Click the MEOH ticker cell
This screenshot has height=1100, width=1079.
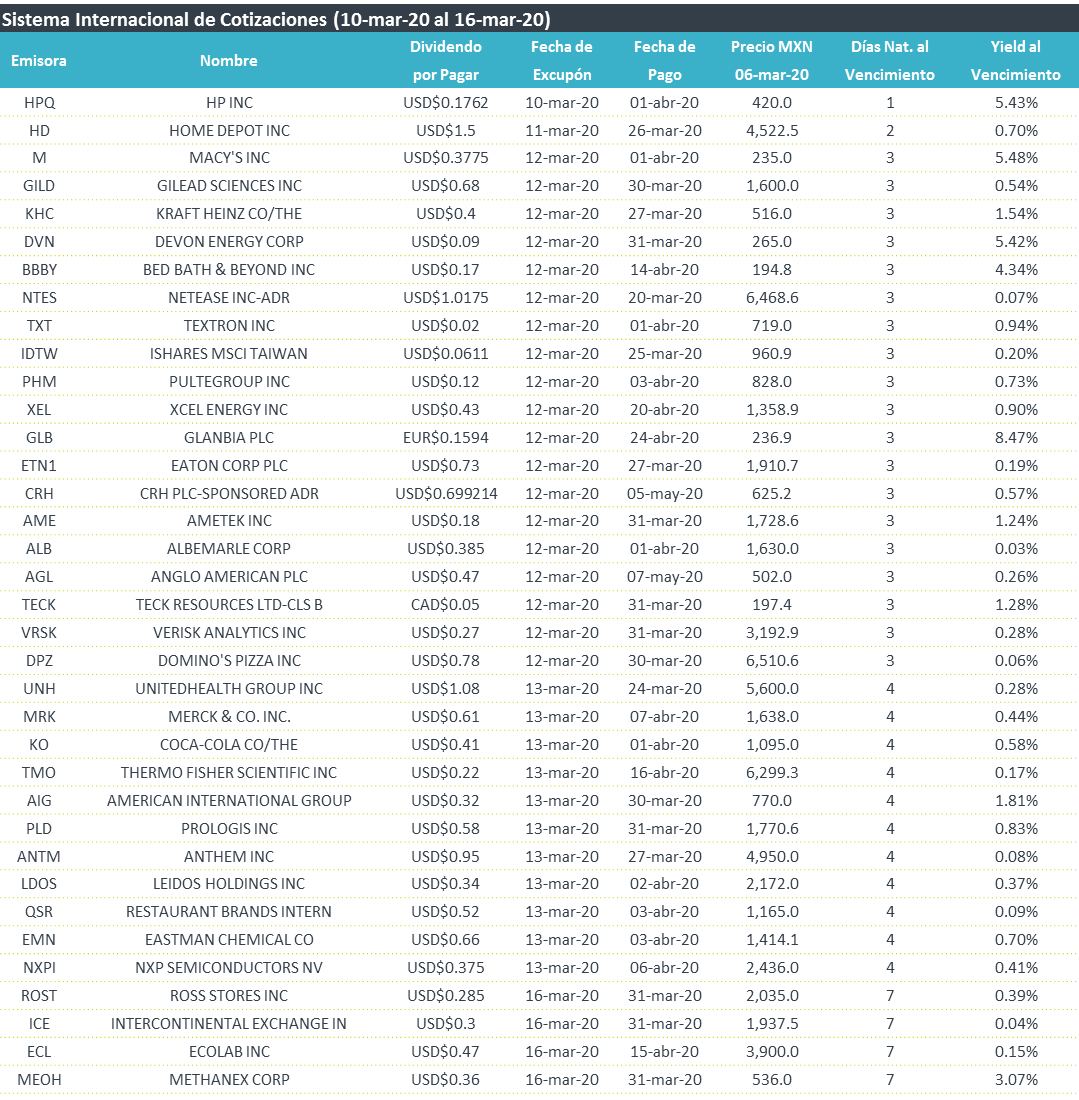click(x=39, y=1080)
